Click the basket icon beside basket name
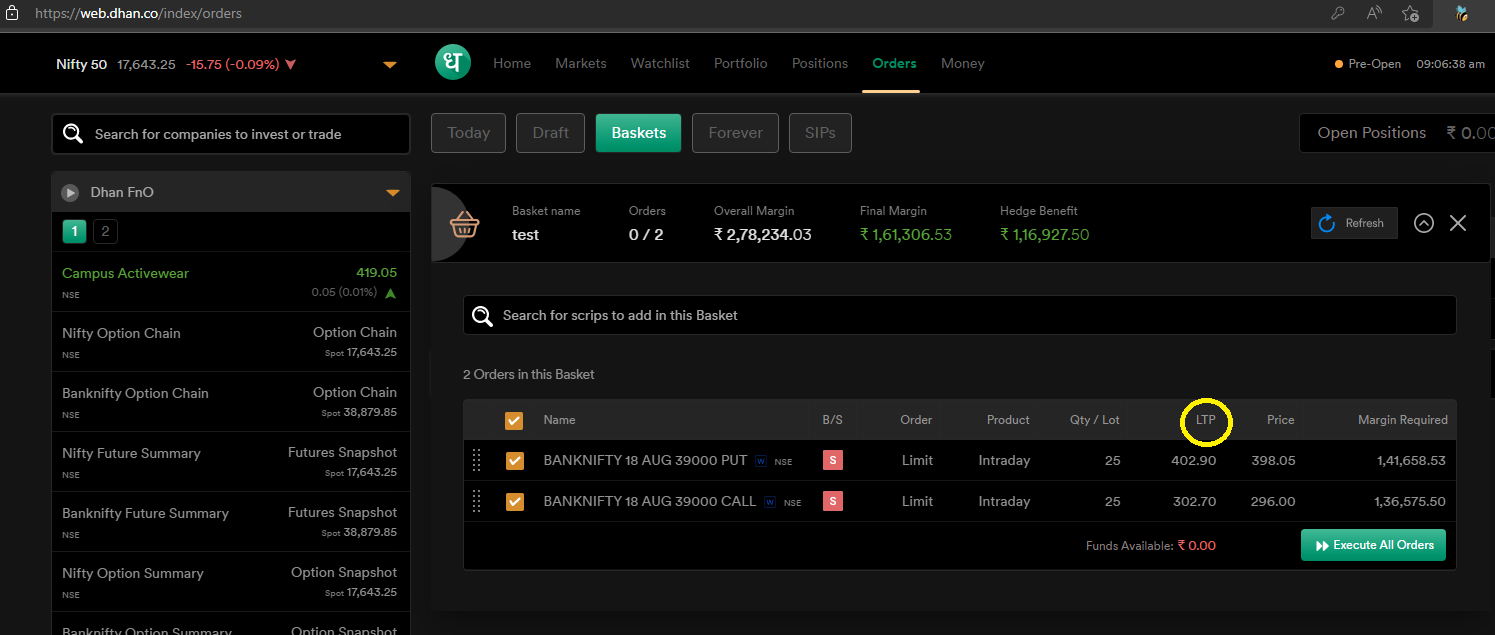The height and width of the screenshot is (635, 1495). tap(463, 225)
